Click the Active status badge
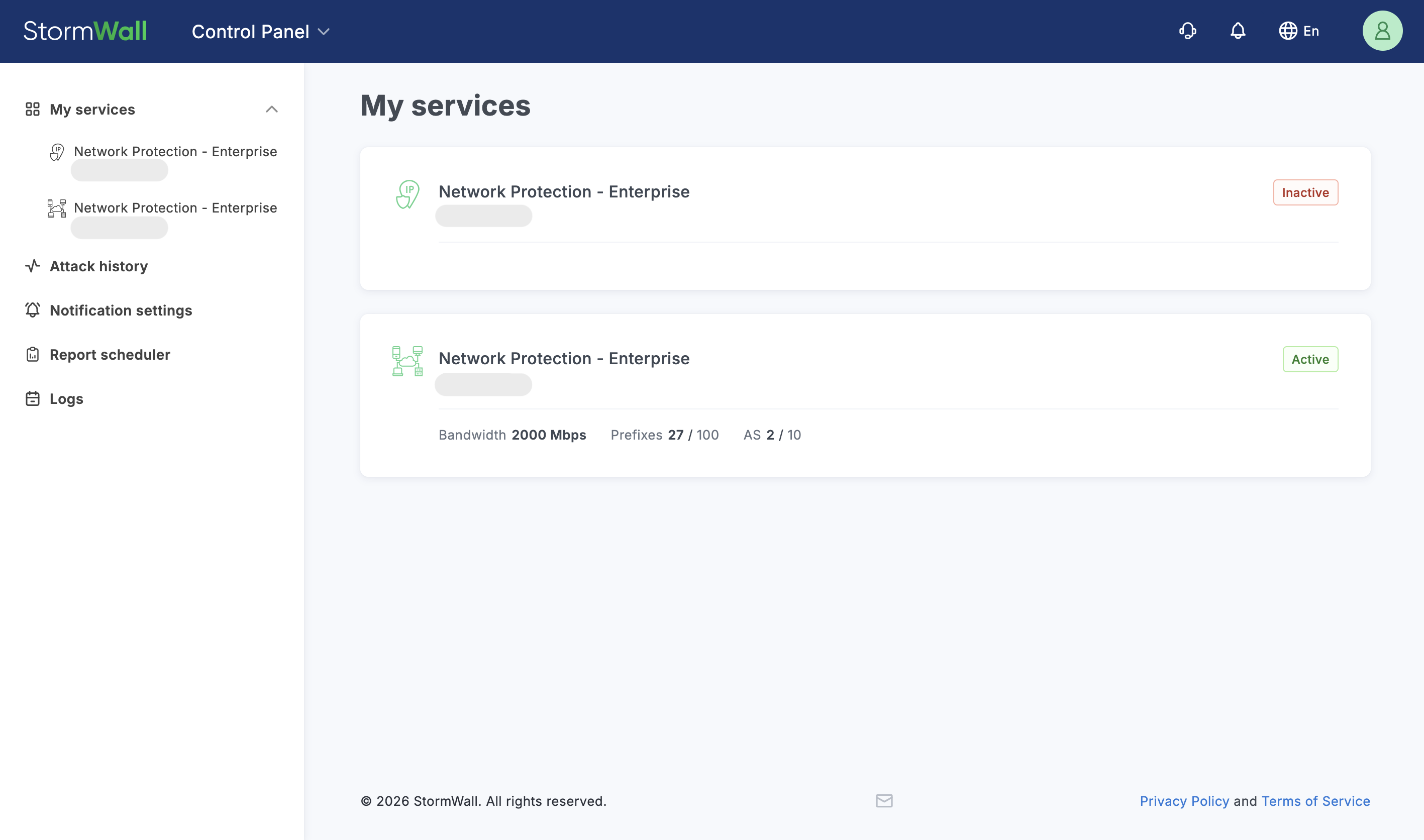1424x840 pixels. coord(1309,359)
